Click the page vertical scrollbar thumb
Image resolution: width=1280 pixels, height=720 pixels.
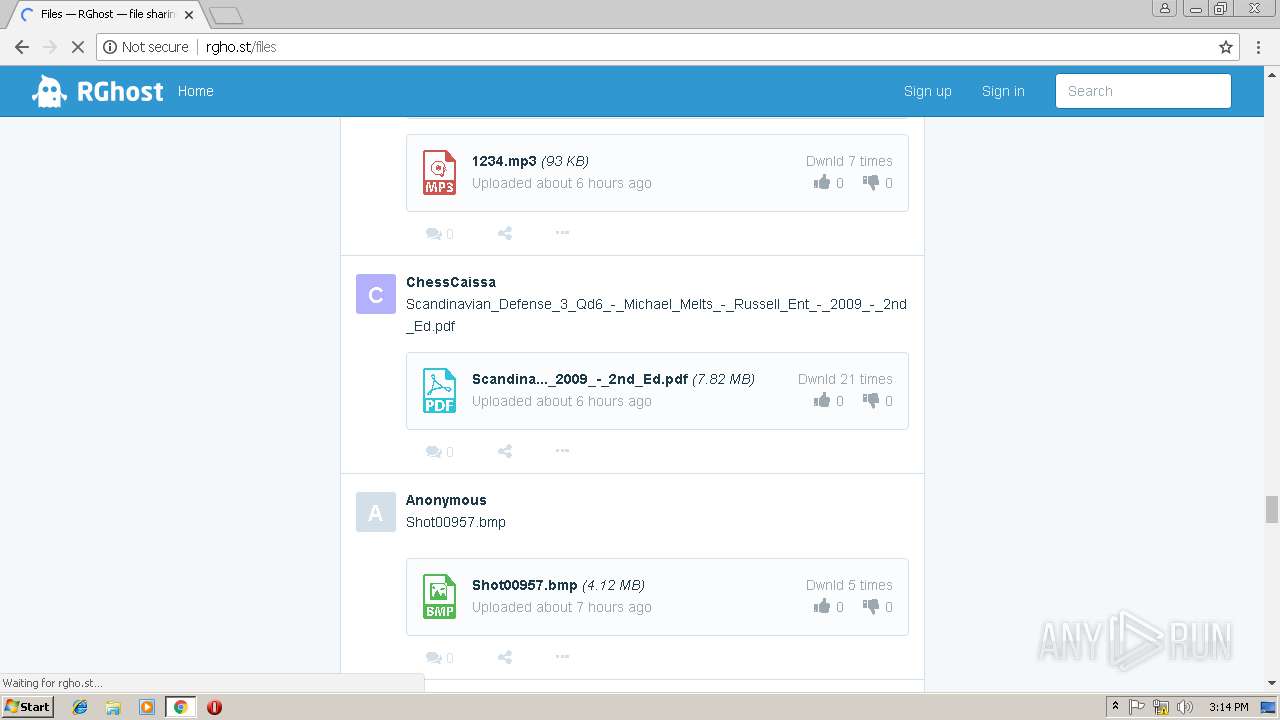point(1272,509)
